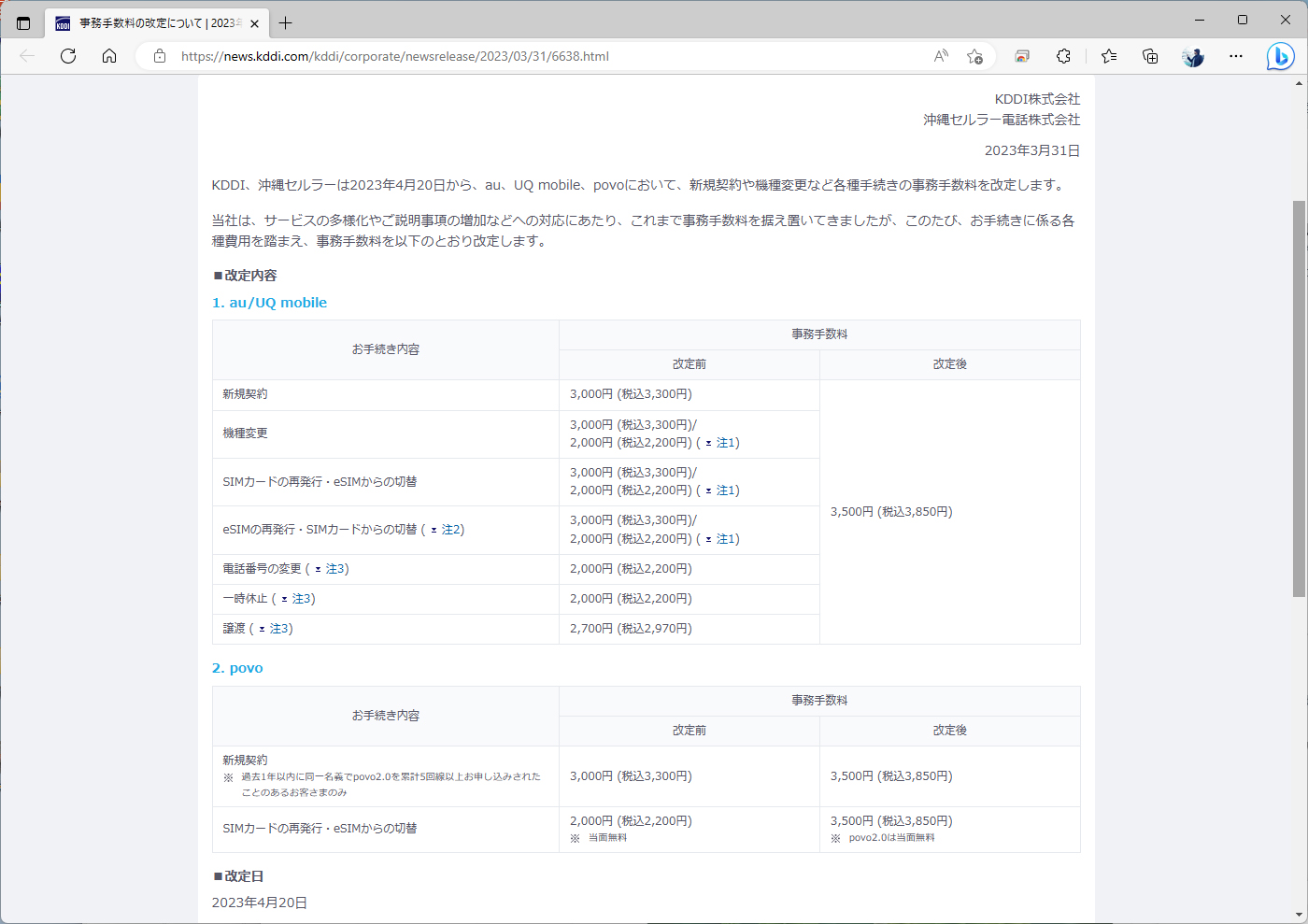This screenshot has width=1308, height=924.
Task: Open the profile avatar icon
Action: (x=1193, y=56)
